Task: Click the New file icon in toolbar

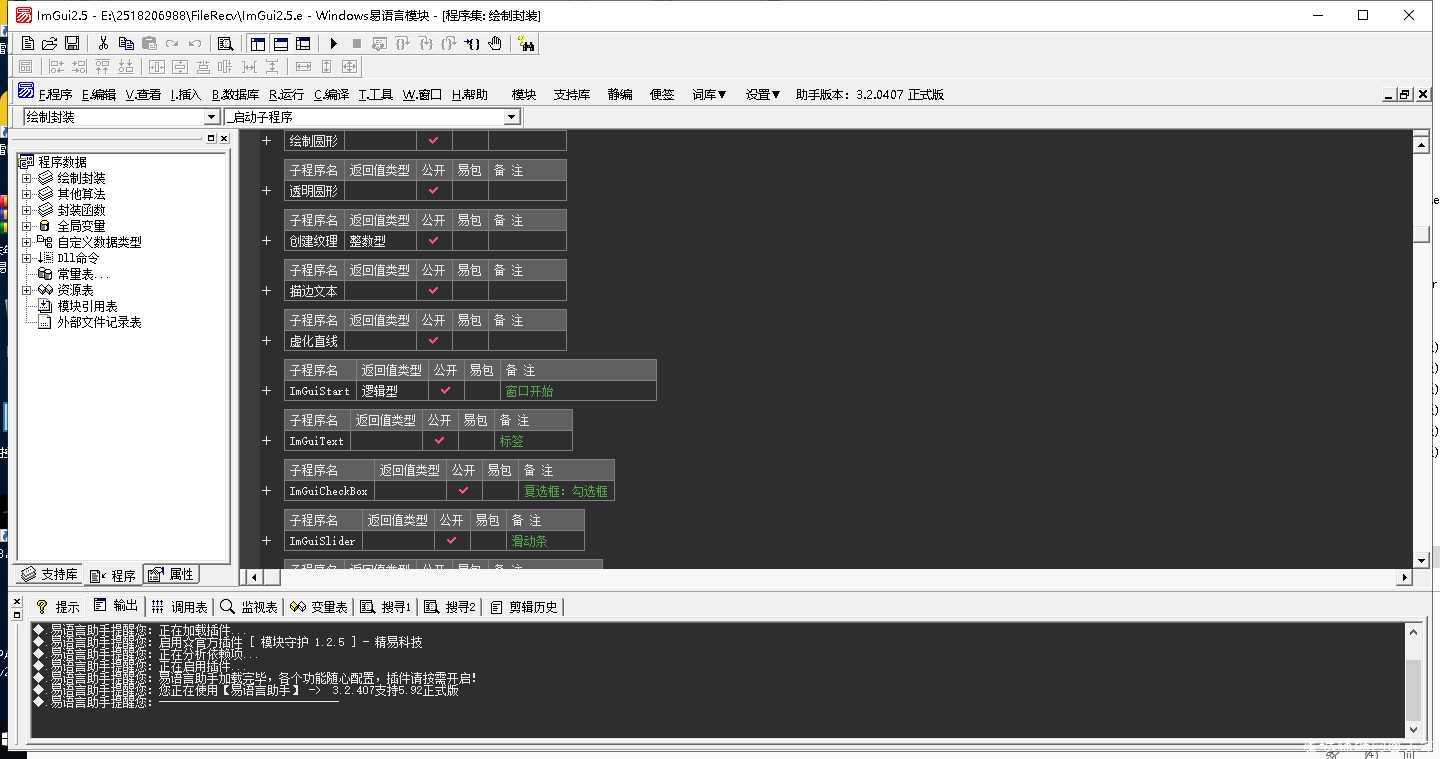Action: [28, 43]
